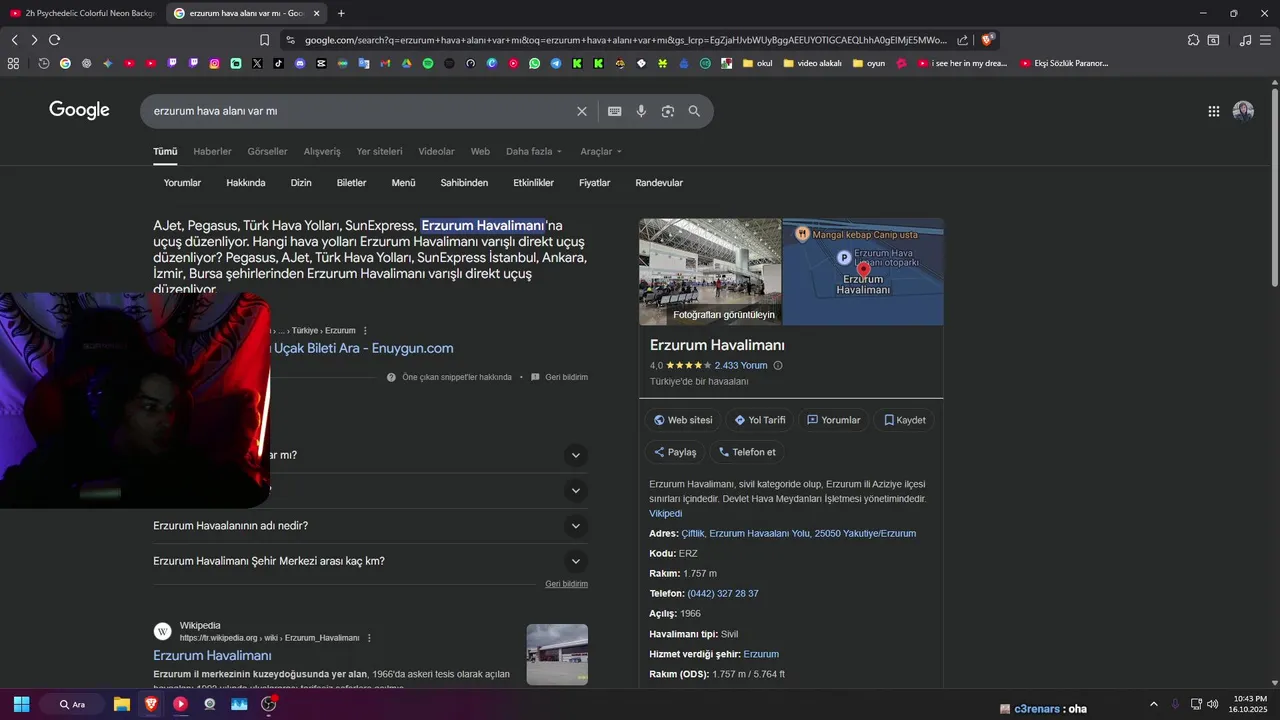This screenshot has width=1280, height=720.
Task: Open the info icon beside 2.433 Yorum
Action: [x=778, y=366]
